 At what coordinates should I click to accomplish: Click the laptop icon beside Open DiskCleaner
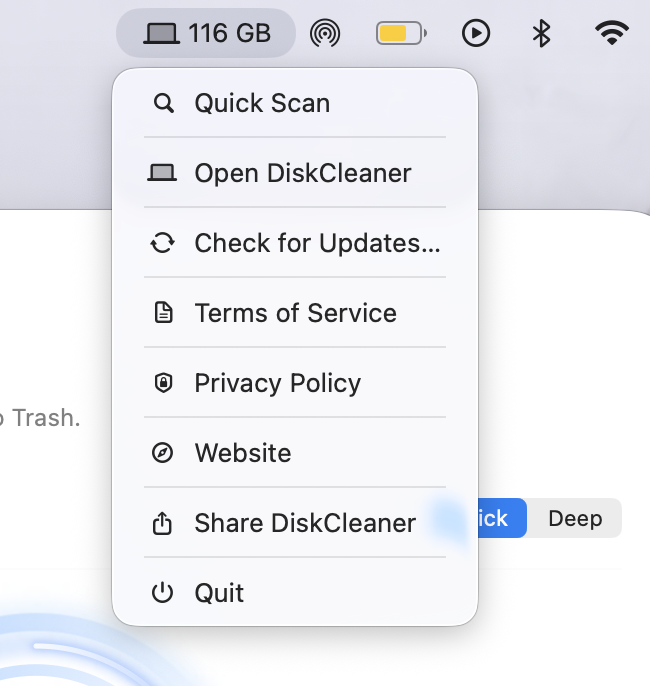162,173
